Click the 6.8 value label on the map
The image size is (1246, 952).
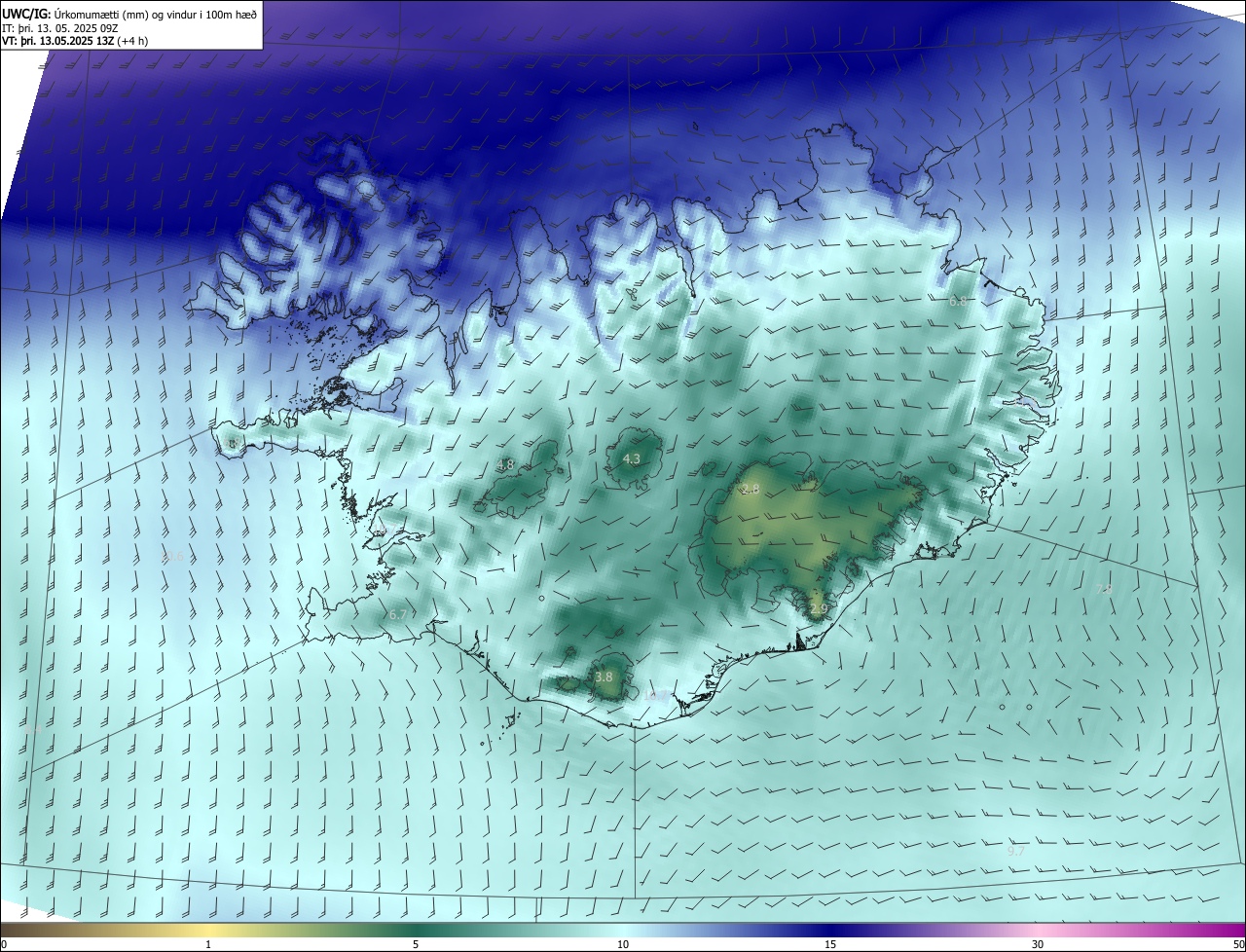click(x=958, y=302)
